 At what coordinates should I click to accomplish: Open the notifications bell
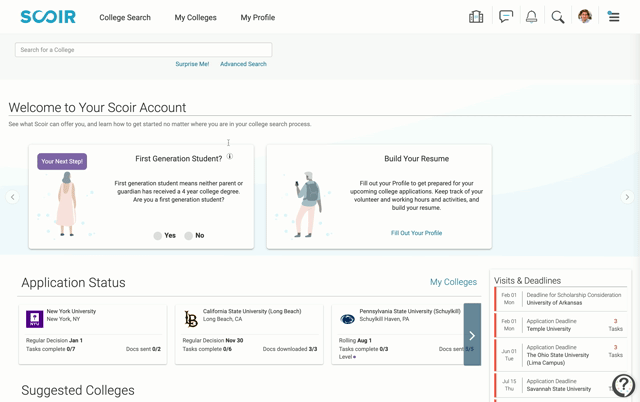[x=531, y=17]
